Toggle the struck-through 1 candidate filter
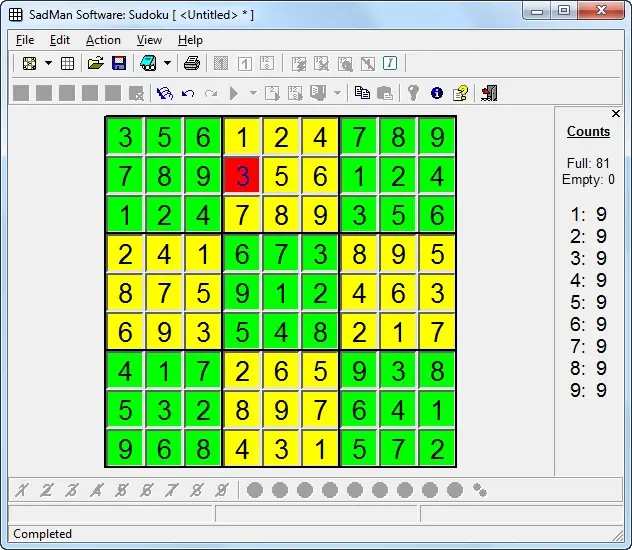The image size is (632, 550). coord(22,490)
